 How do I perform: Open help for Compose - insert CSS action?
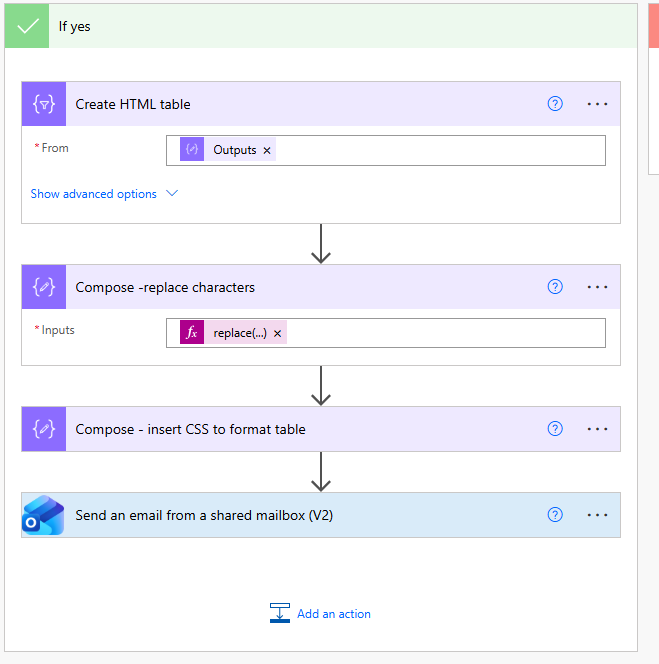555,429
